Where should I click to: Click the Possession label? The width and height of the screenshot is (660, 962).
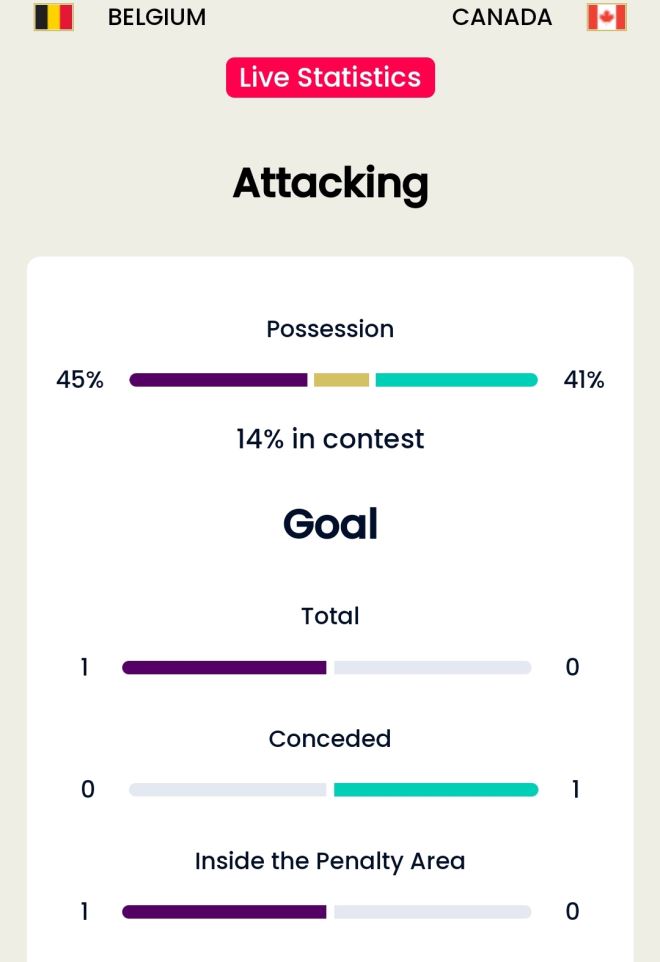(330, 329)
